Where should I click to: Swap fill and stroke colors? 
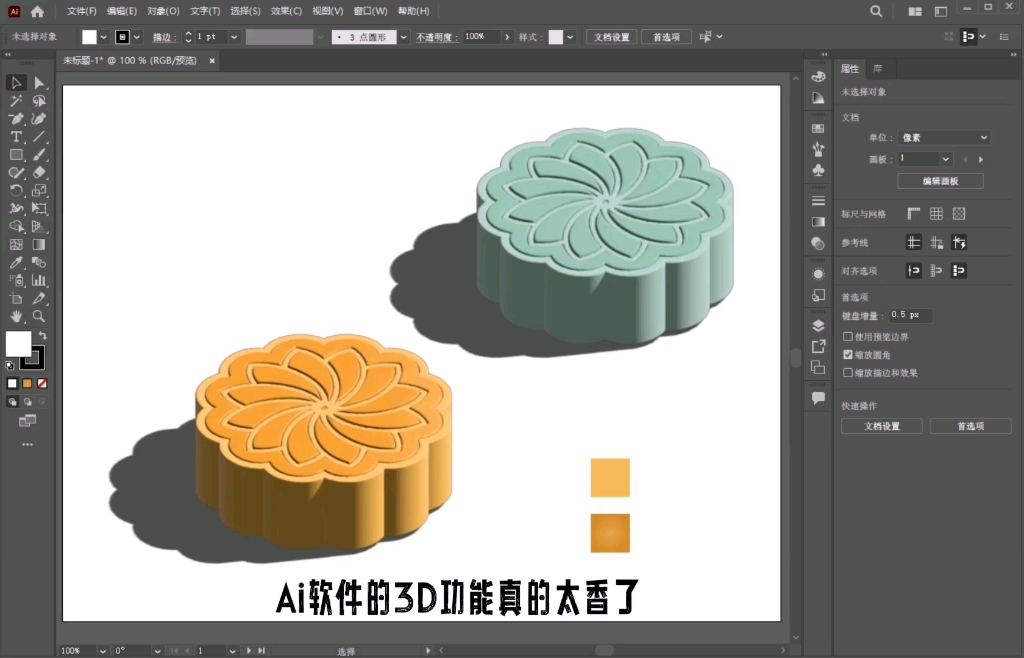pos(42,336)
